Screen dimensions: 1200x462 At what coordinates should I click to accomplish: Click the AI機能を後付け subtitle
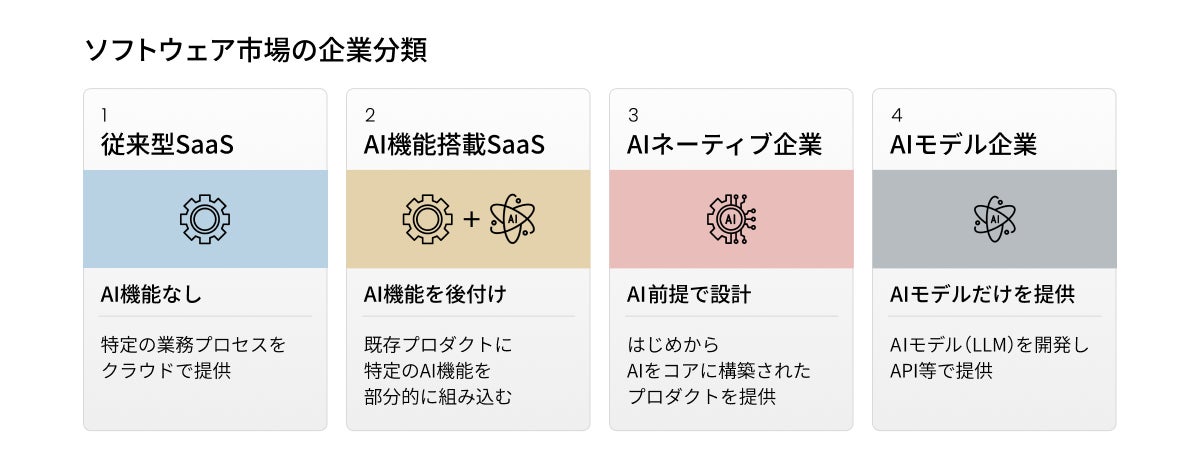[x=435, y=295]
